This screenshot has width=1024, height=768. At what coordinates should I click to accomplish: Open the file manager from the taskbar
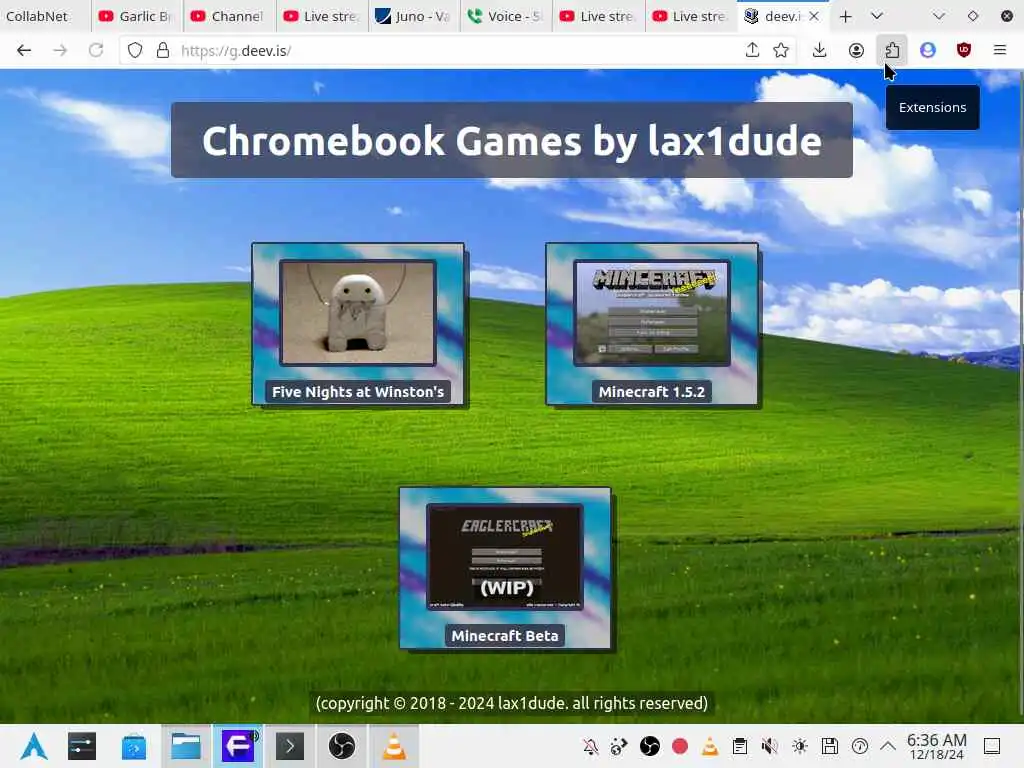coord(186,746)
